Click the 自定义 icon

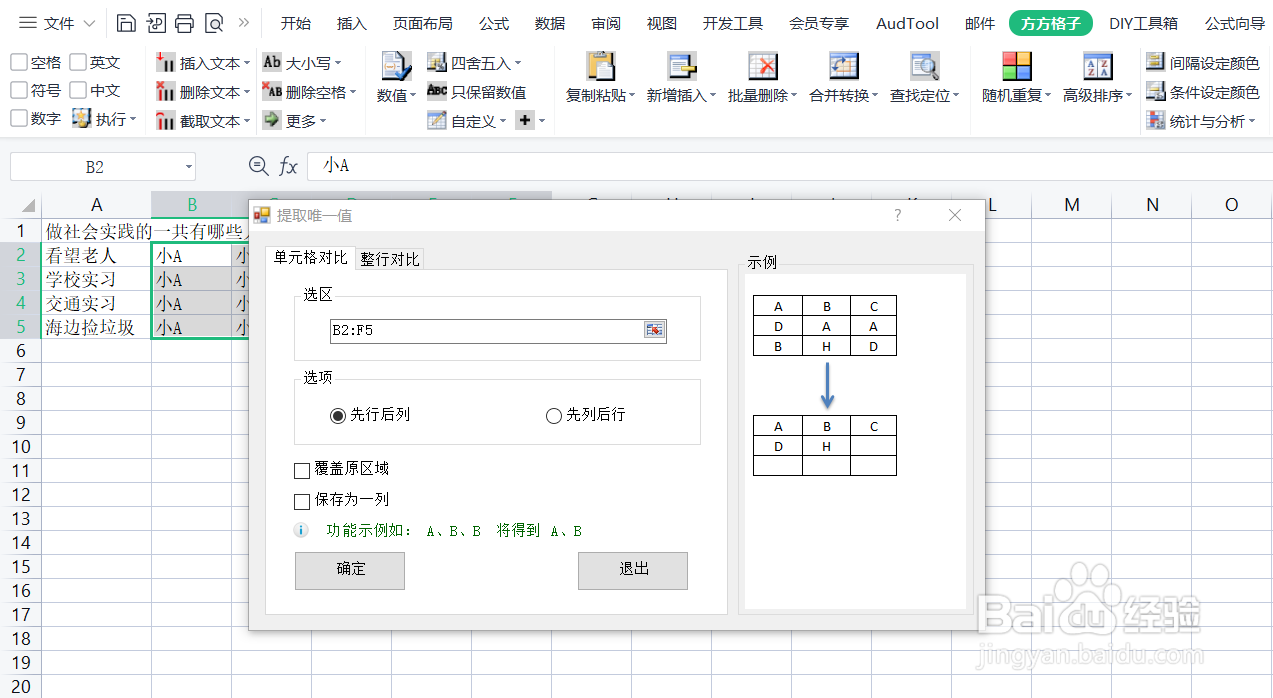[437, 121]
